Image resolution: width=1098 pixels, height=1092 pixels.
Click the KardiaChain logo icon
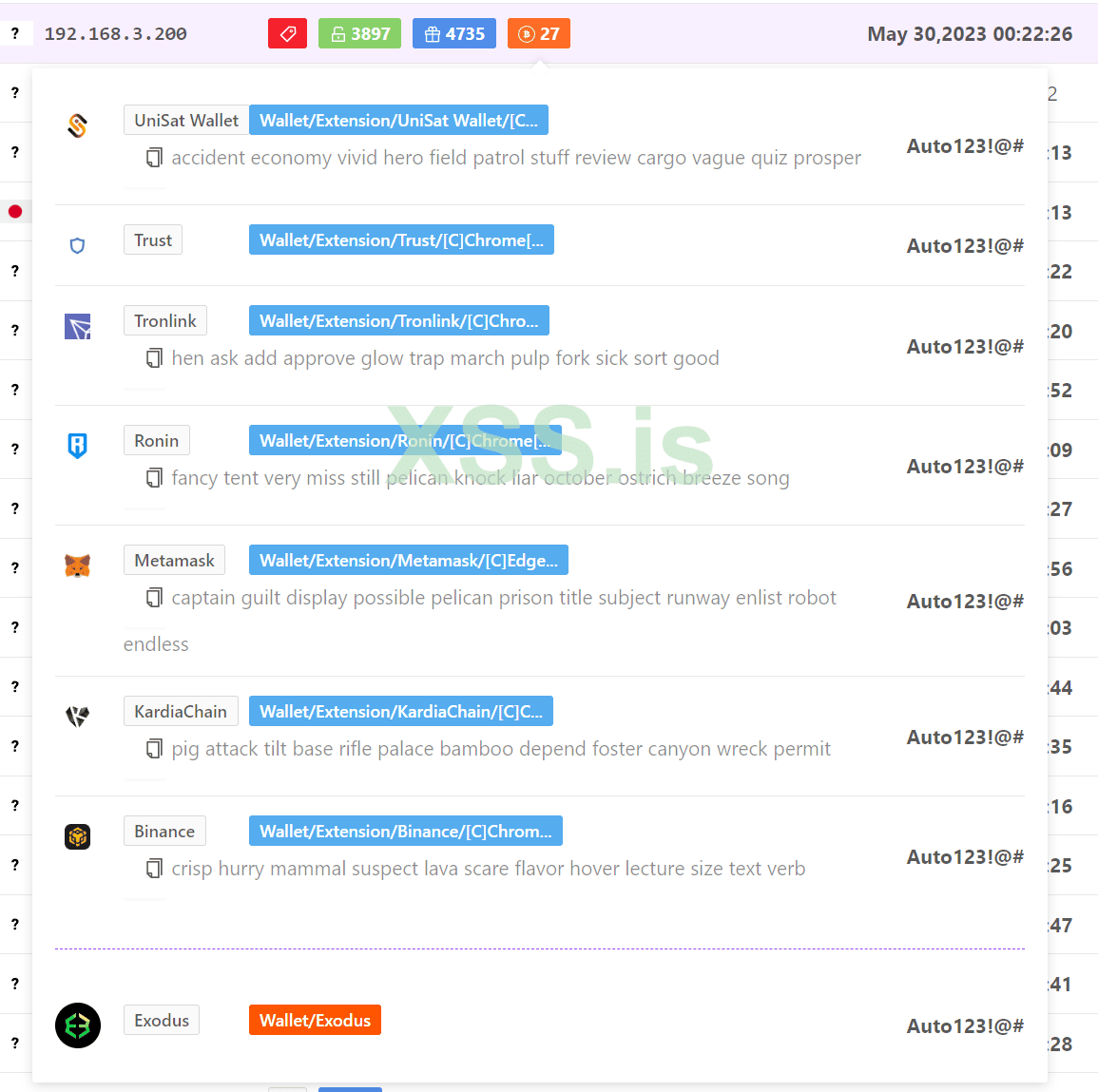[x=78, y=716]
